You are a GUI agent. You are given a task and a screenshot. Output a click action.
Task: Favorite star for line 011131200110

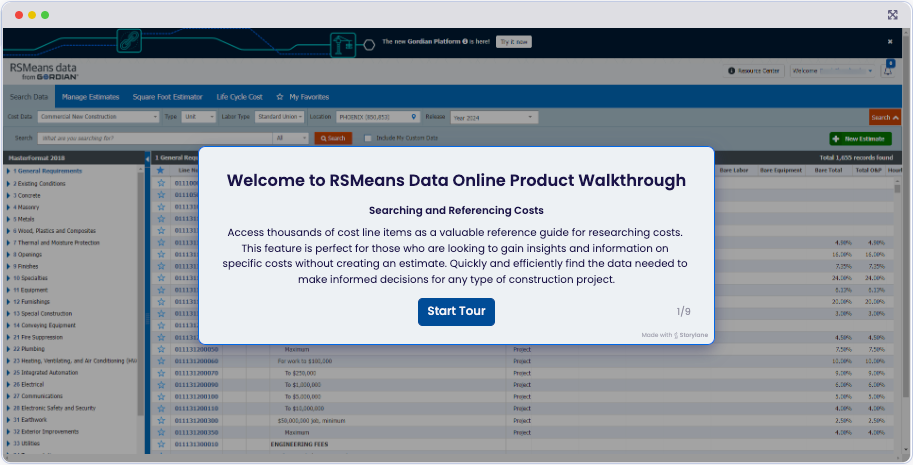(161, 409)
